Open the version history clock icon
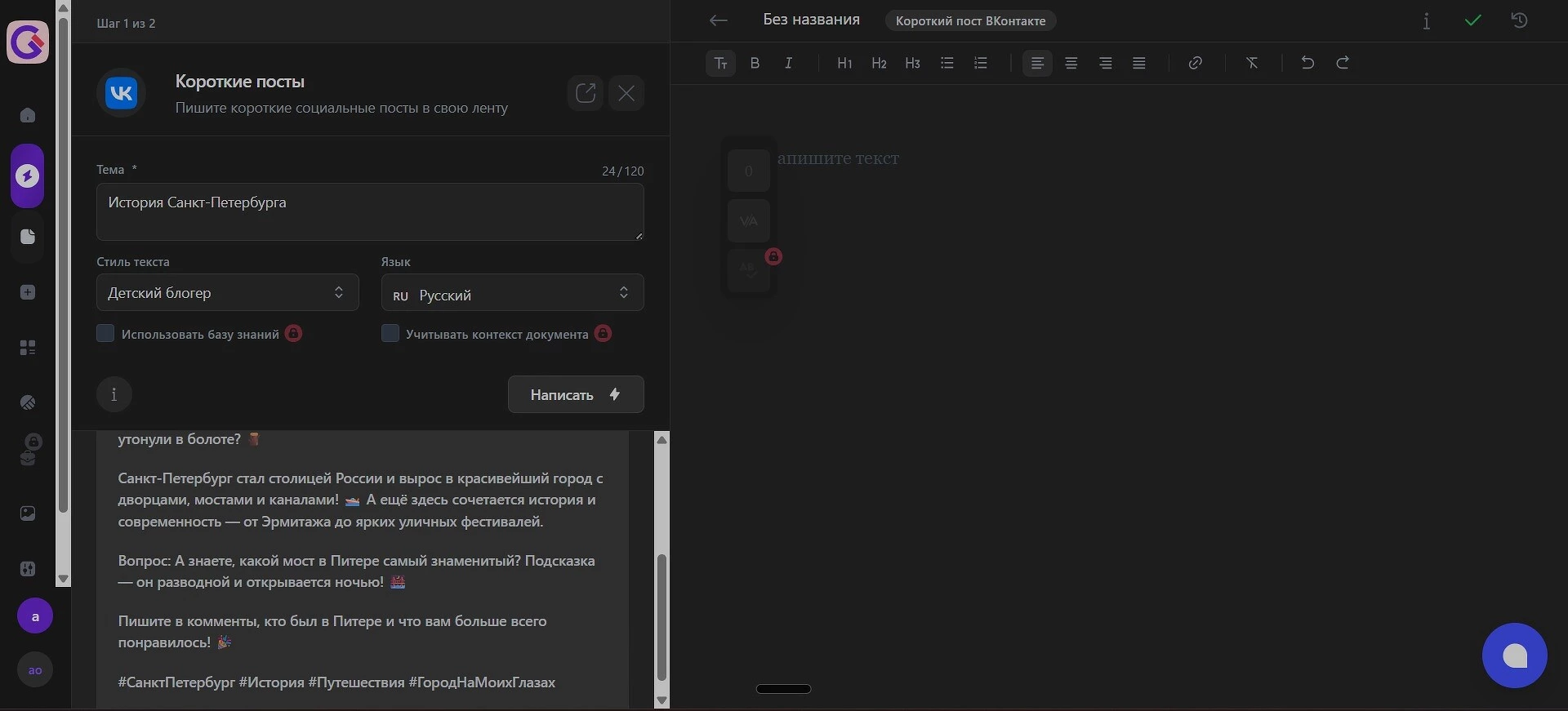1568x711 pixels. pos(1519,20)
